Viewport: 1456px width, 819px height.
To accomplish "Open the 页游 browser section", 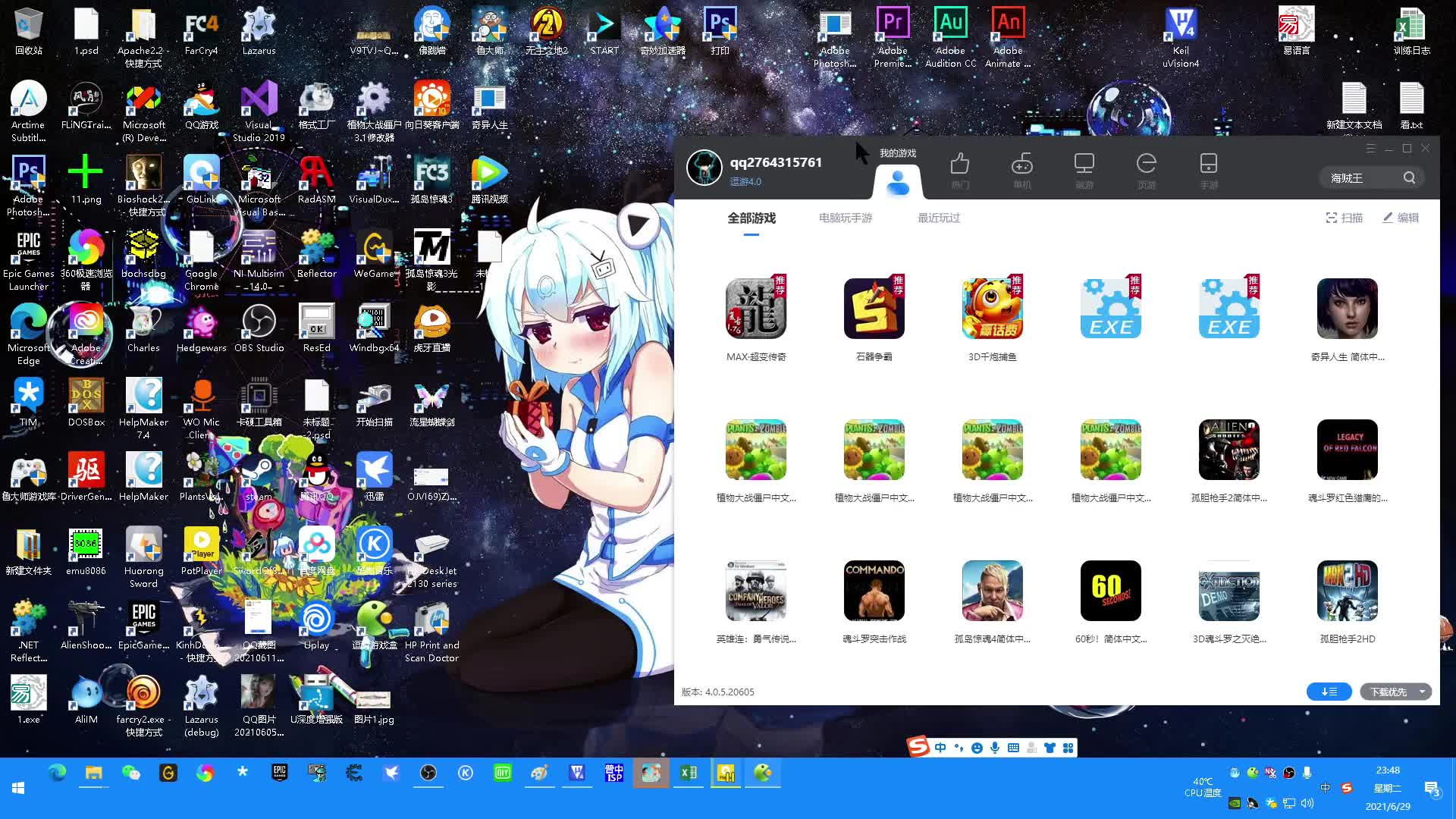I will pos(1147,170).
